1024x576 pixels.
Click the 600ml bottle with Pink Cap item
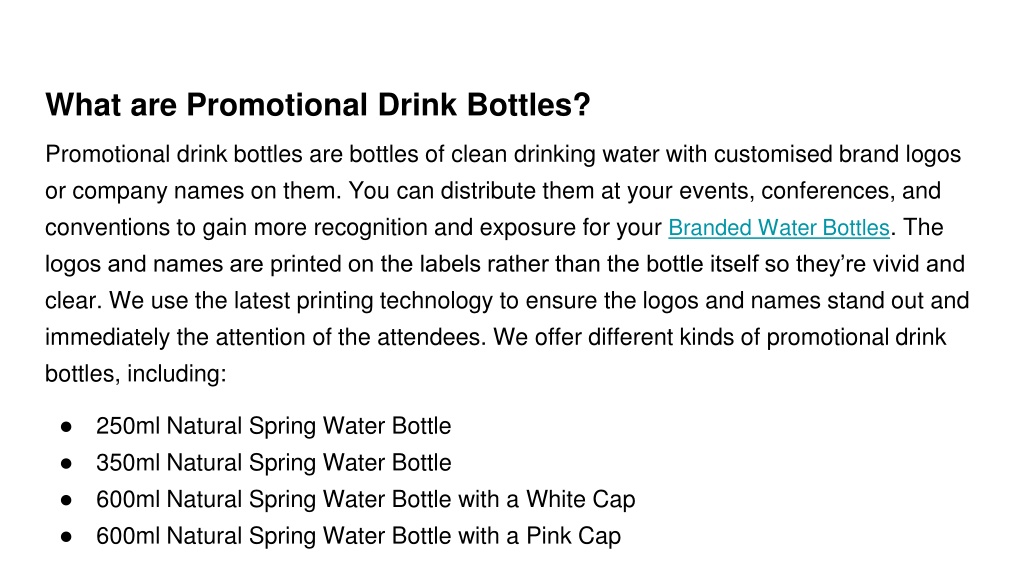click(359, 536)
